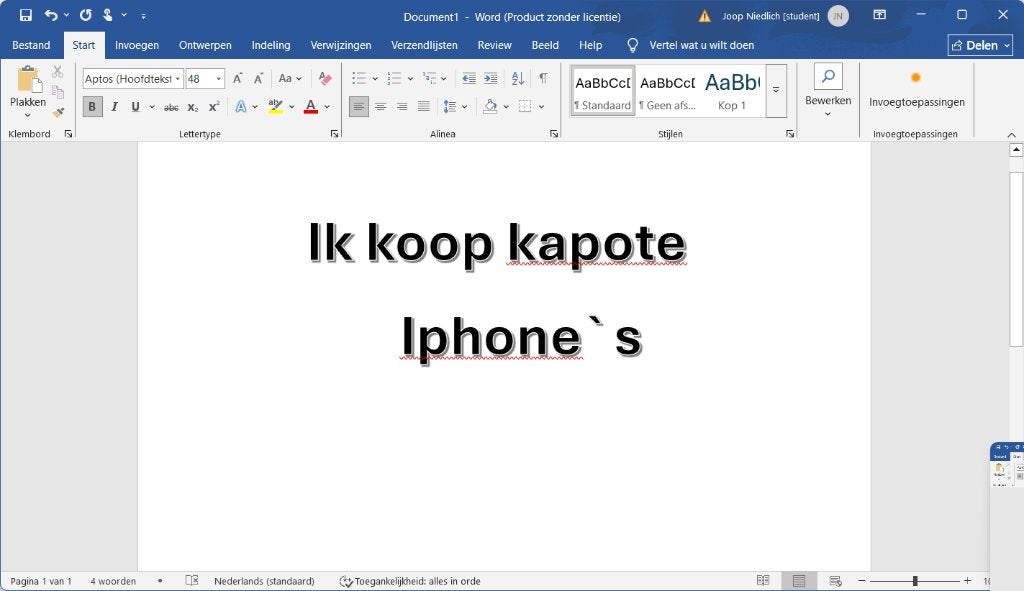
Task: Switch to the Verwijzingen tab
Action: coord(341,45)
